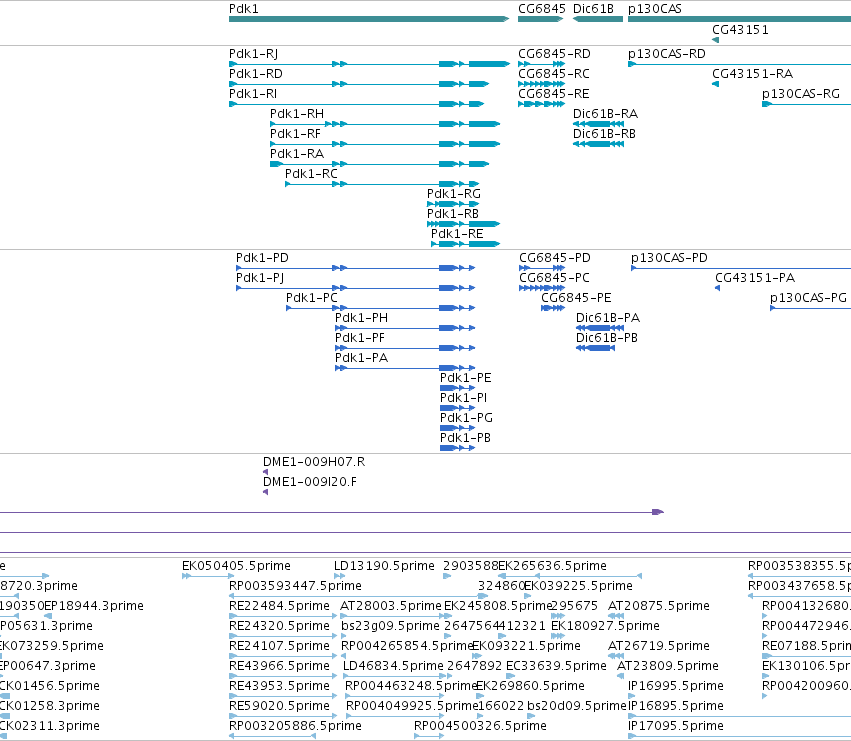Click the Pdk1 gene label
851x741 pixels.
(x=244, y=9)
